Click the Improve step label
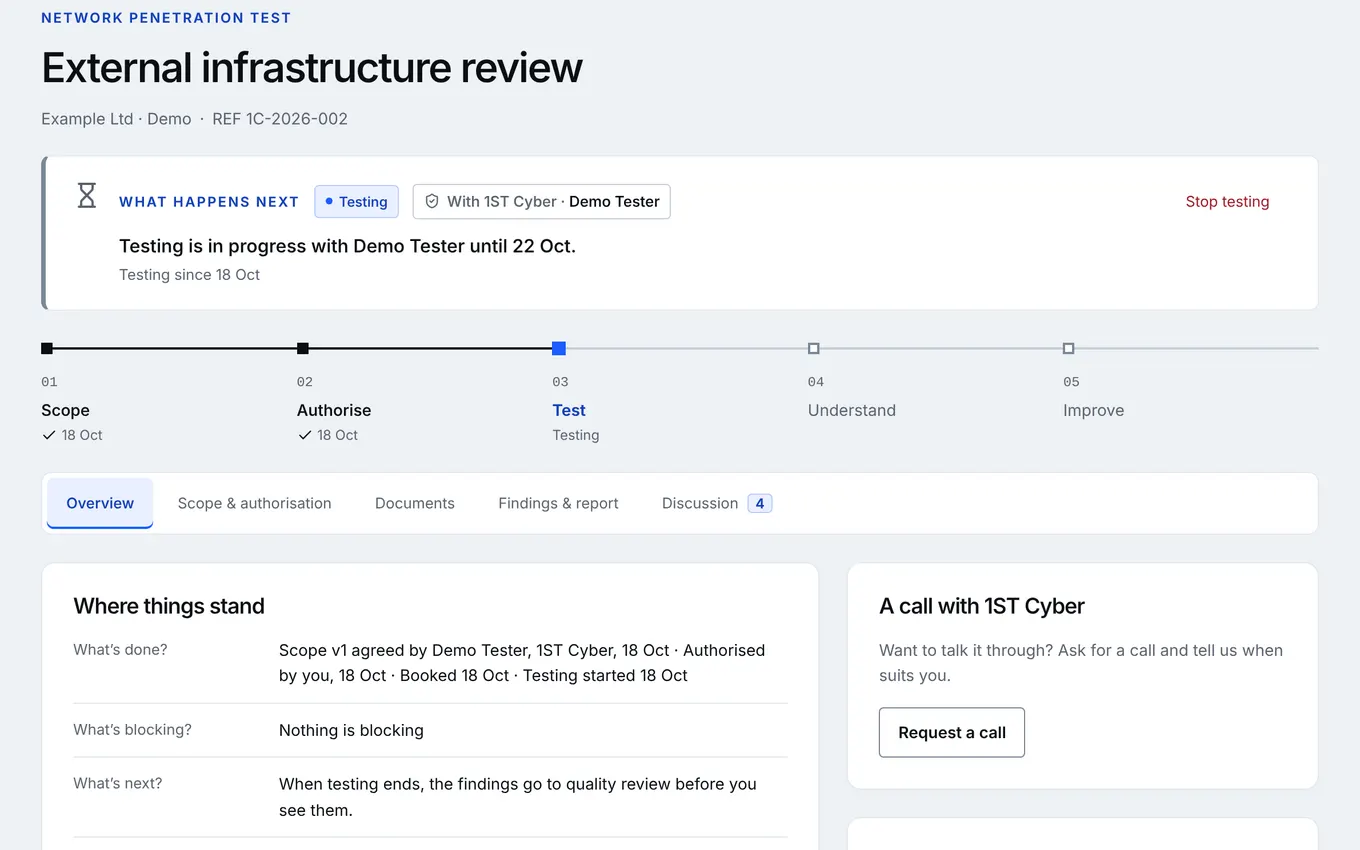 1093,410
